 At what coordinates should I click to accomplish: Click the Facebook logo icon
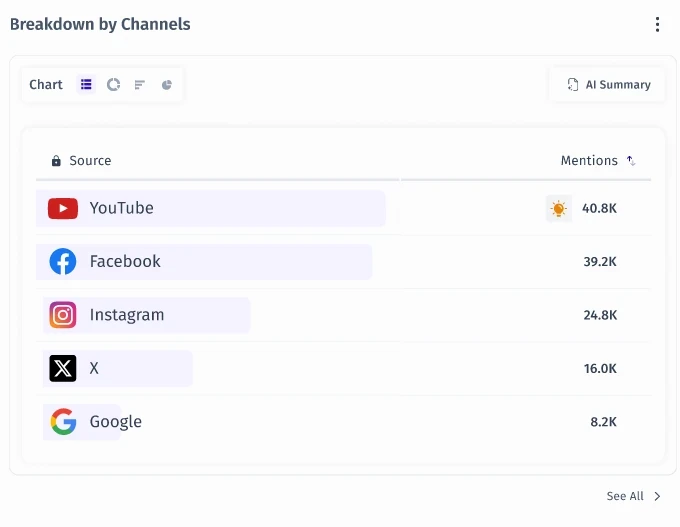63,262
